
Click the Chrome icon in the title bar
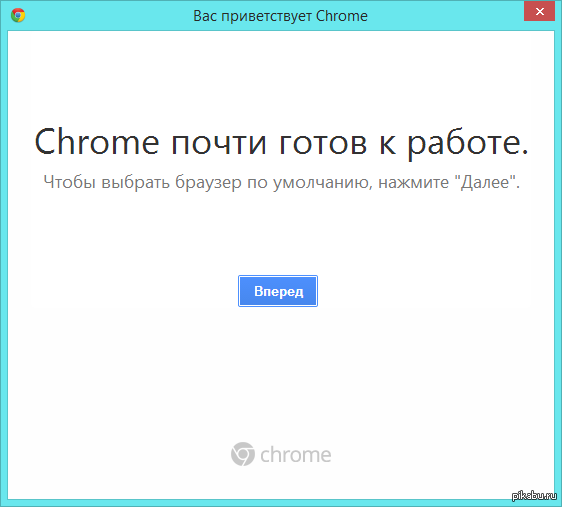tap(18, 15)
